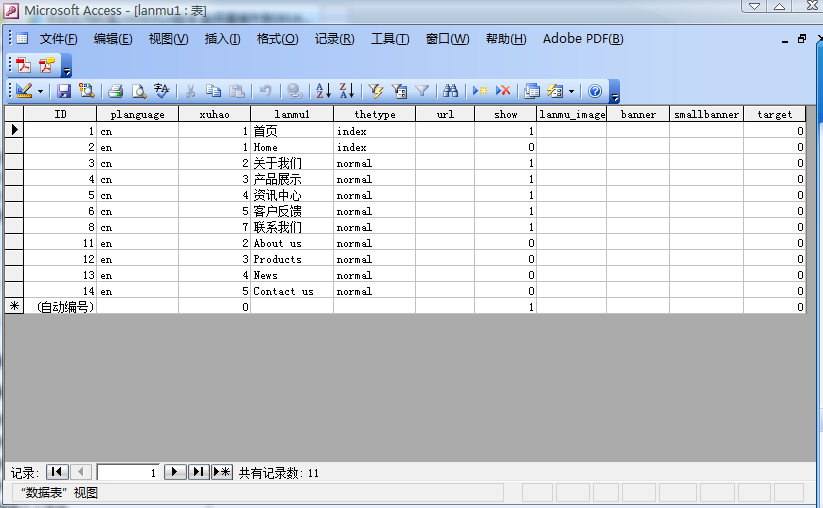Open the 工具(T) menu
This screenshot has height=508, width=823.
click(x=390, y=39)
